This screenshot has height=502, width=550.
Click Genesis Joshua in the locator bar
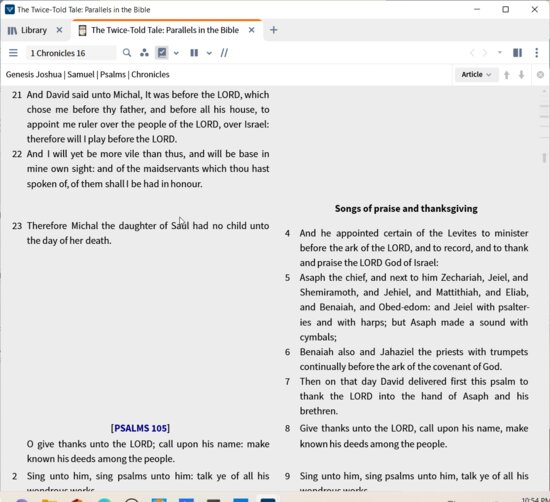pos(34,74)
